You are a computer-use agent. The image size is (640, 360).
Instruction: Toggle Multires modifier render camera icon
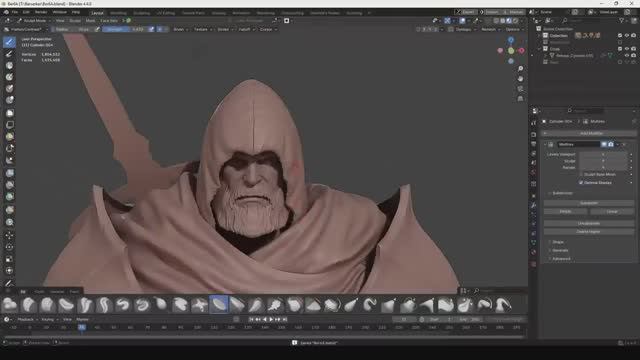[611, 144]
